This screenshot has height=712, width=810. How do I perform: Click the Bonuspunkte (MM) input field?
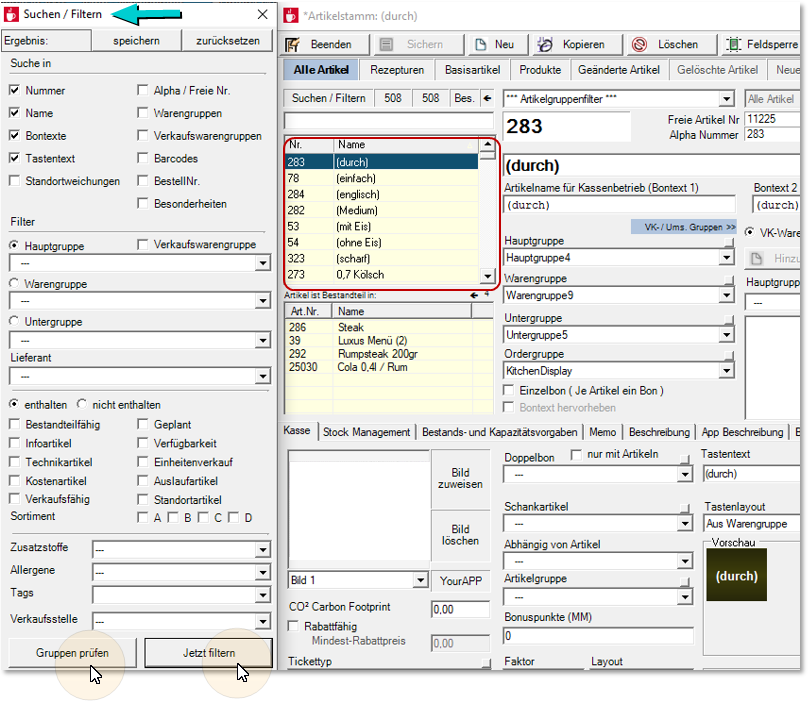(598, 636)
